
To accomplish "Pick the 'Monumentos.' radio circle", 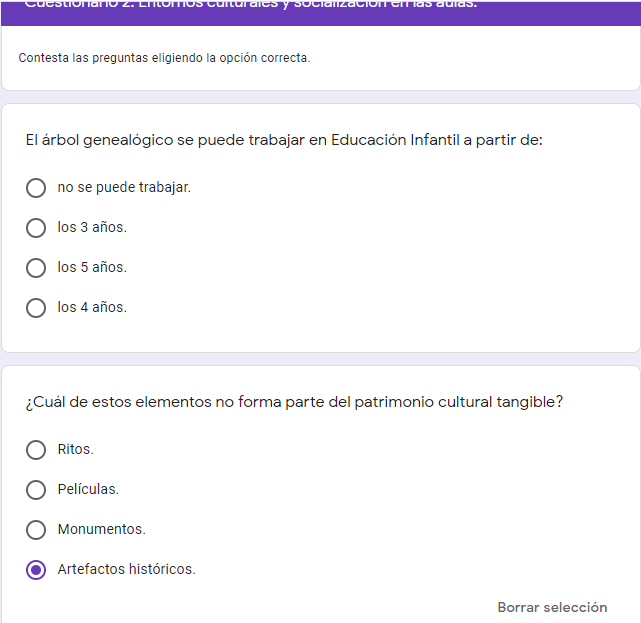I will tap(36, 530).
